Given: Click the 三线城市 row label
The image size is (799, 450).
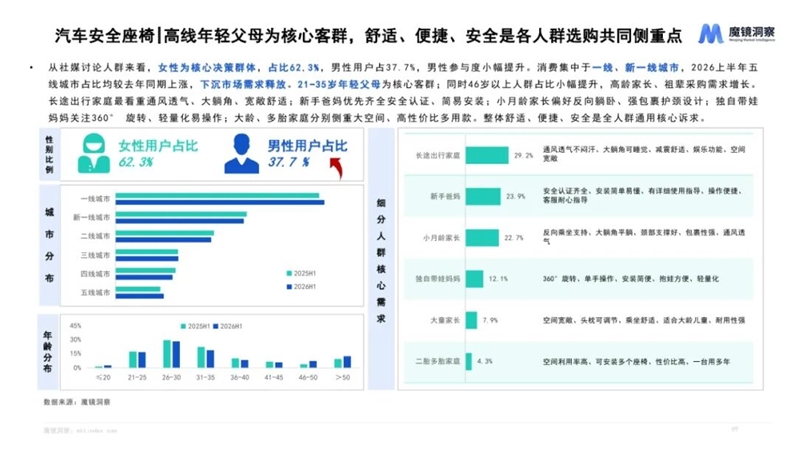Looking at the screenshot, I should (x=95, y=255).
